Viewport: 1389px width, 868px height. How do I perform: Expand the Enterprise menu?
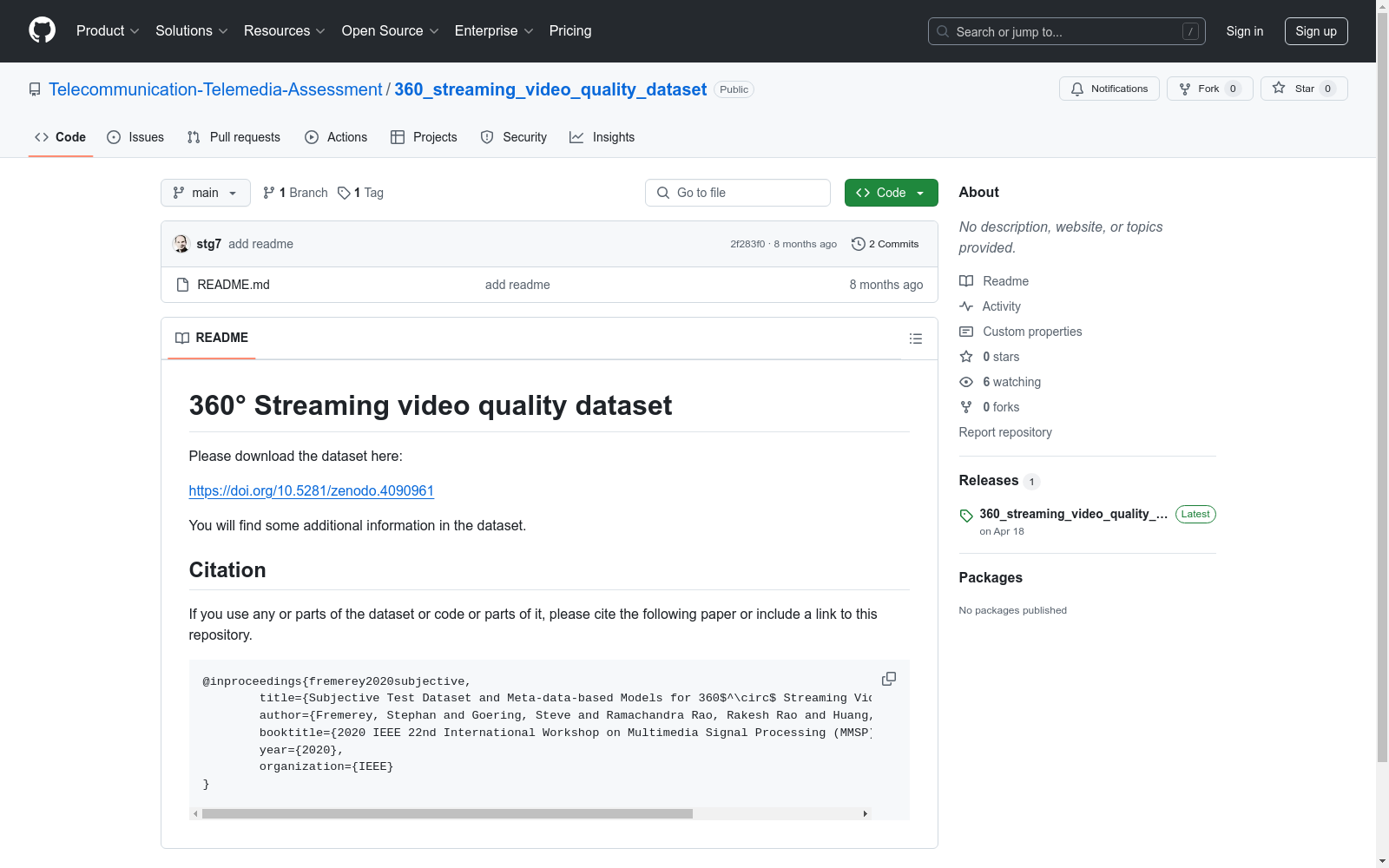494,31
